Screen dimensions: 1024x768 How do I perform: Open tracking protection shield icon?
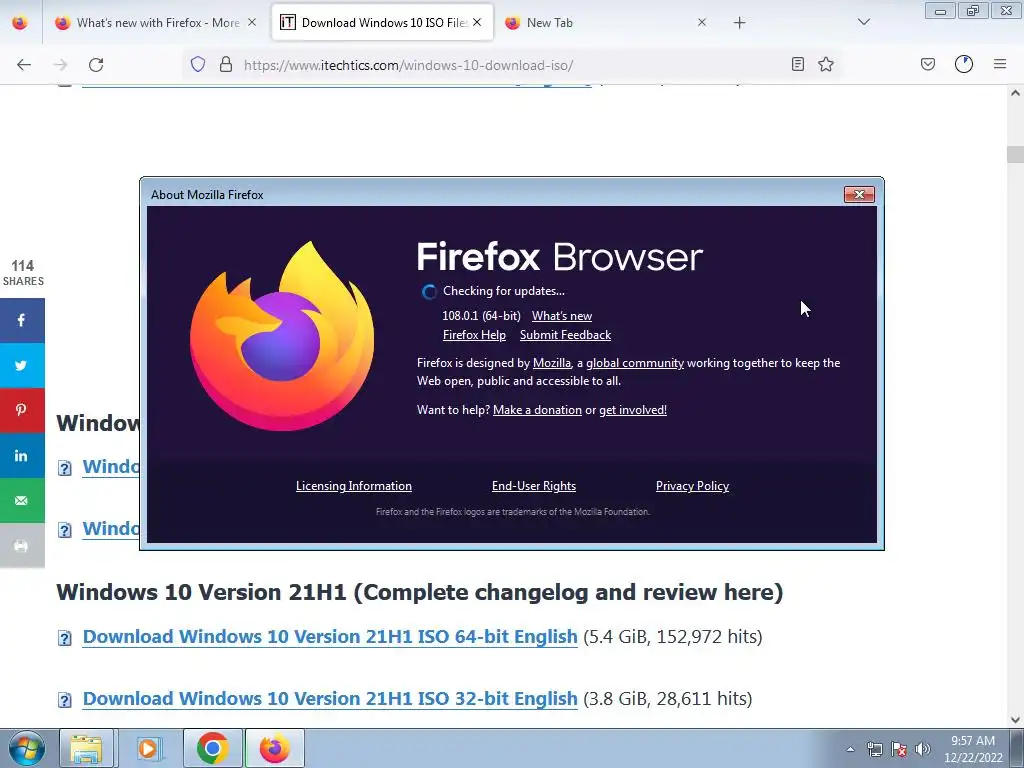(198, 64)
